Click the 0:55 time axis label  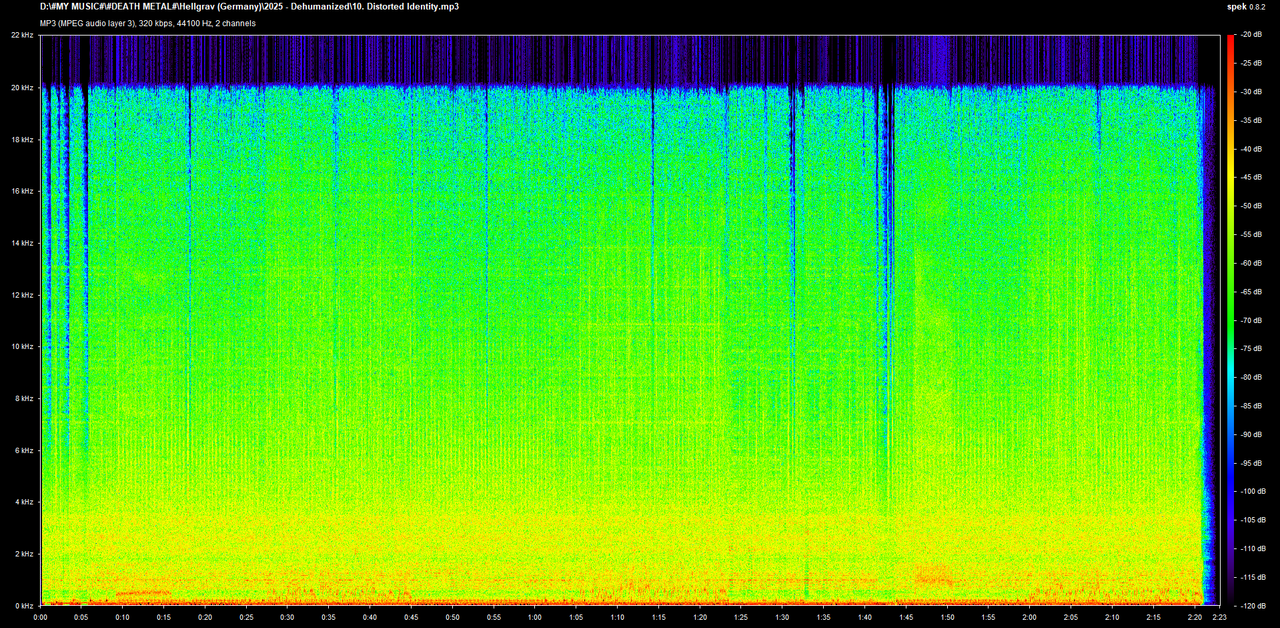pyautogui.click(x=494, y=617)
